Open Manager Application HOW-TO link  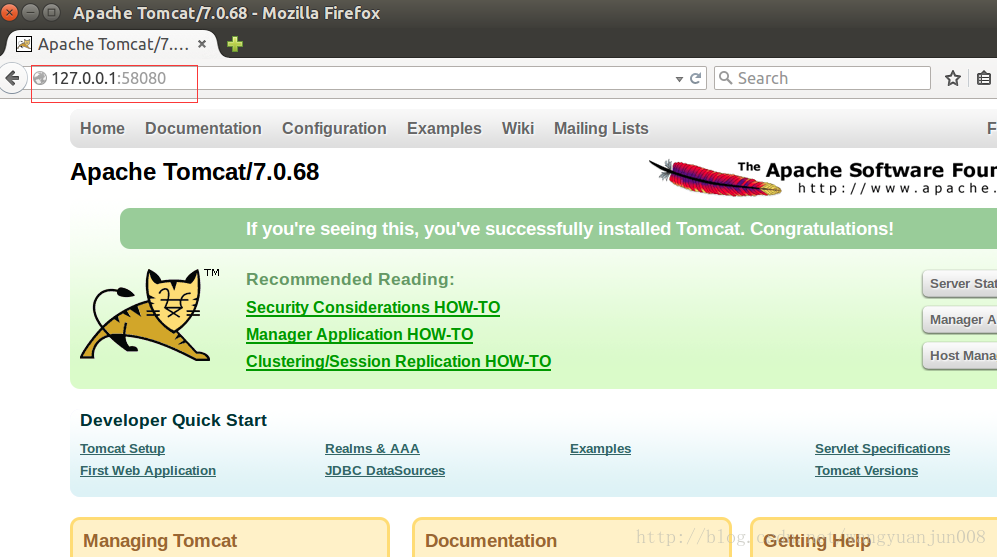pos(359,334)
